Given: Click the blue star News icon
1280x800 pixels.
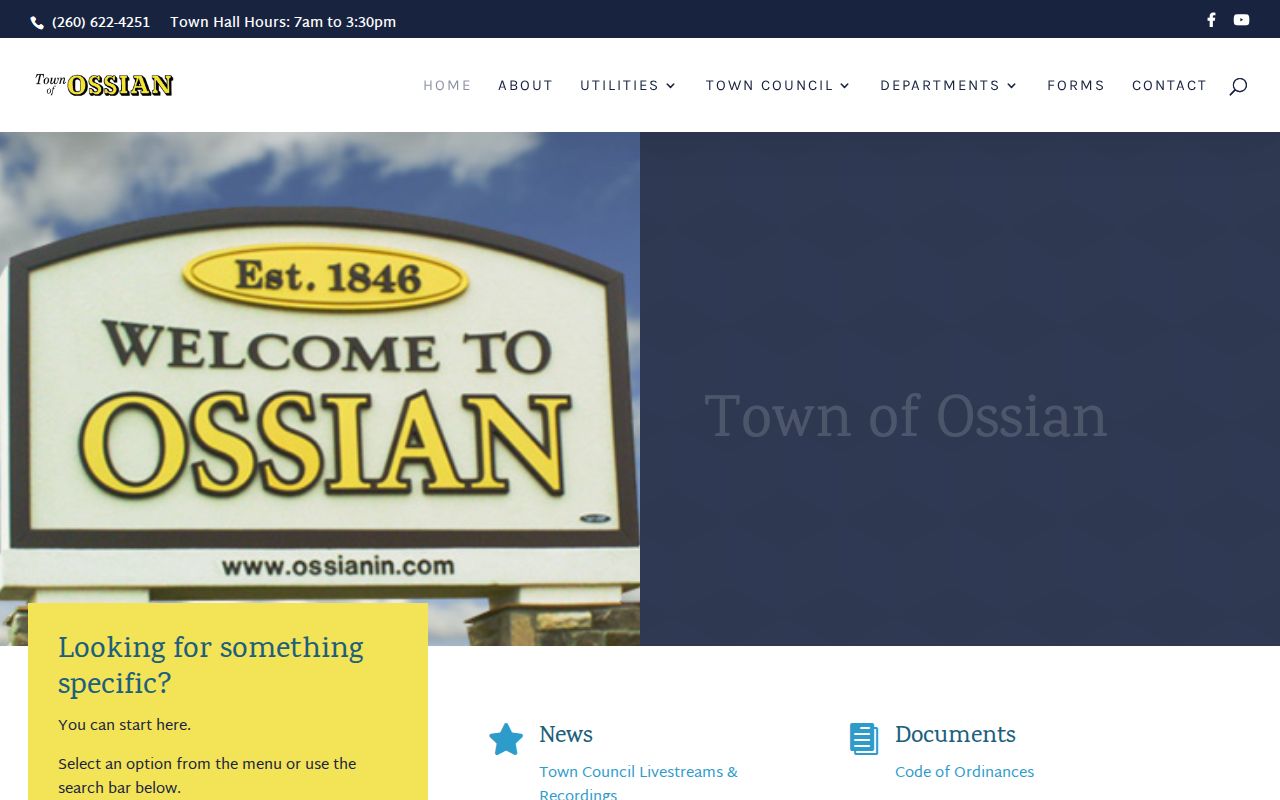Looking at the screenshot, I should pyautogui.click(x=506, y=740).
